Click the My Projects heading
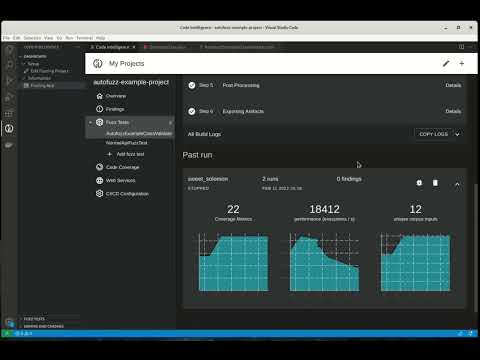This screenshot has width=480, height=360. pyautogui.click(x=126, y=63)
